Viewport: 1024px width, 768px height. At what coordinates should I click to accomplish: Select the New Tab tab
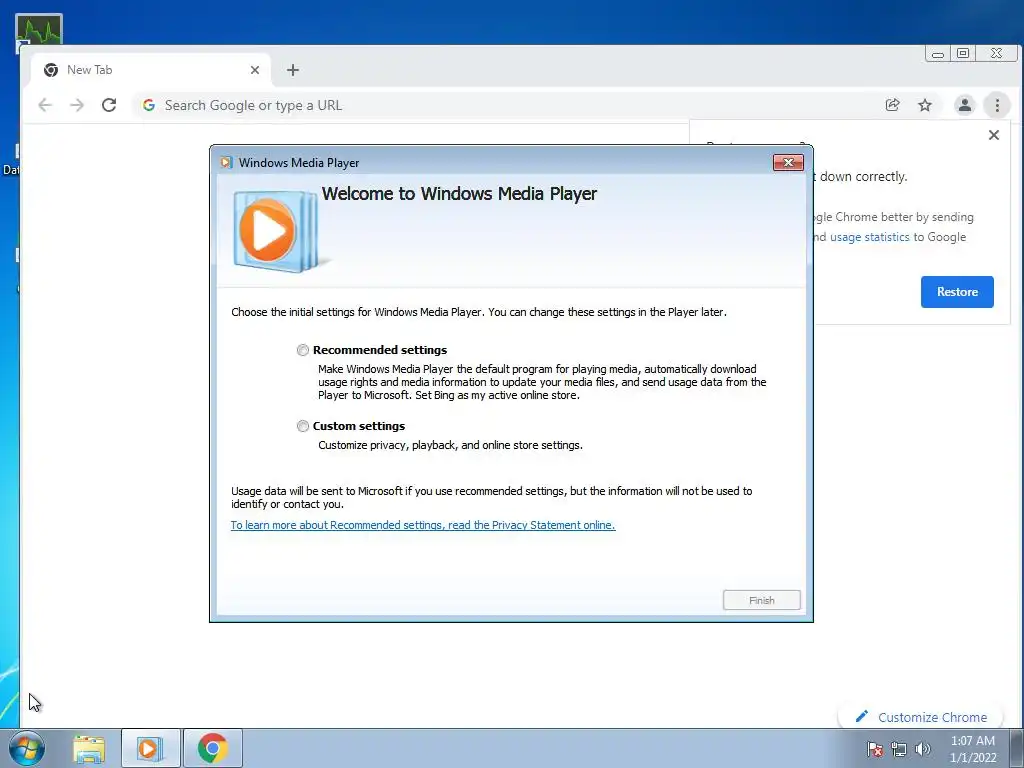pyautogui.click(x=150, y=70)
